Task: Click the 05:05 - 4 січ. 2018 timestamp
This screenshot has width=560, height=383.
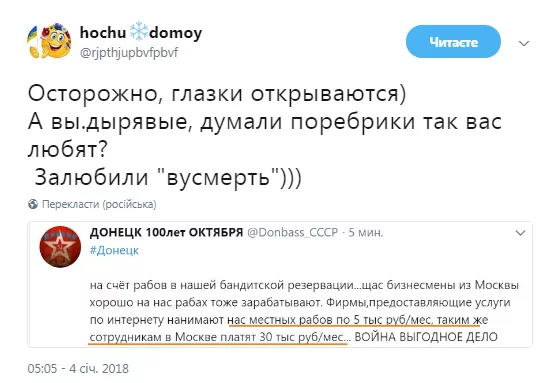Action: coord(78,369)
